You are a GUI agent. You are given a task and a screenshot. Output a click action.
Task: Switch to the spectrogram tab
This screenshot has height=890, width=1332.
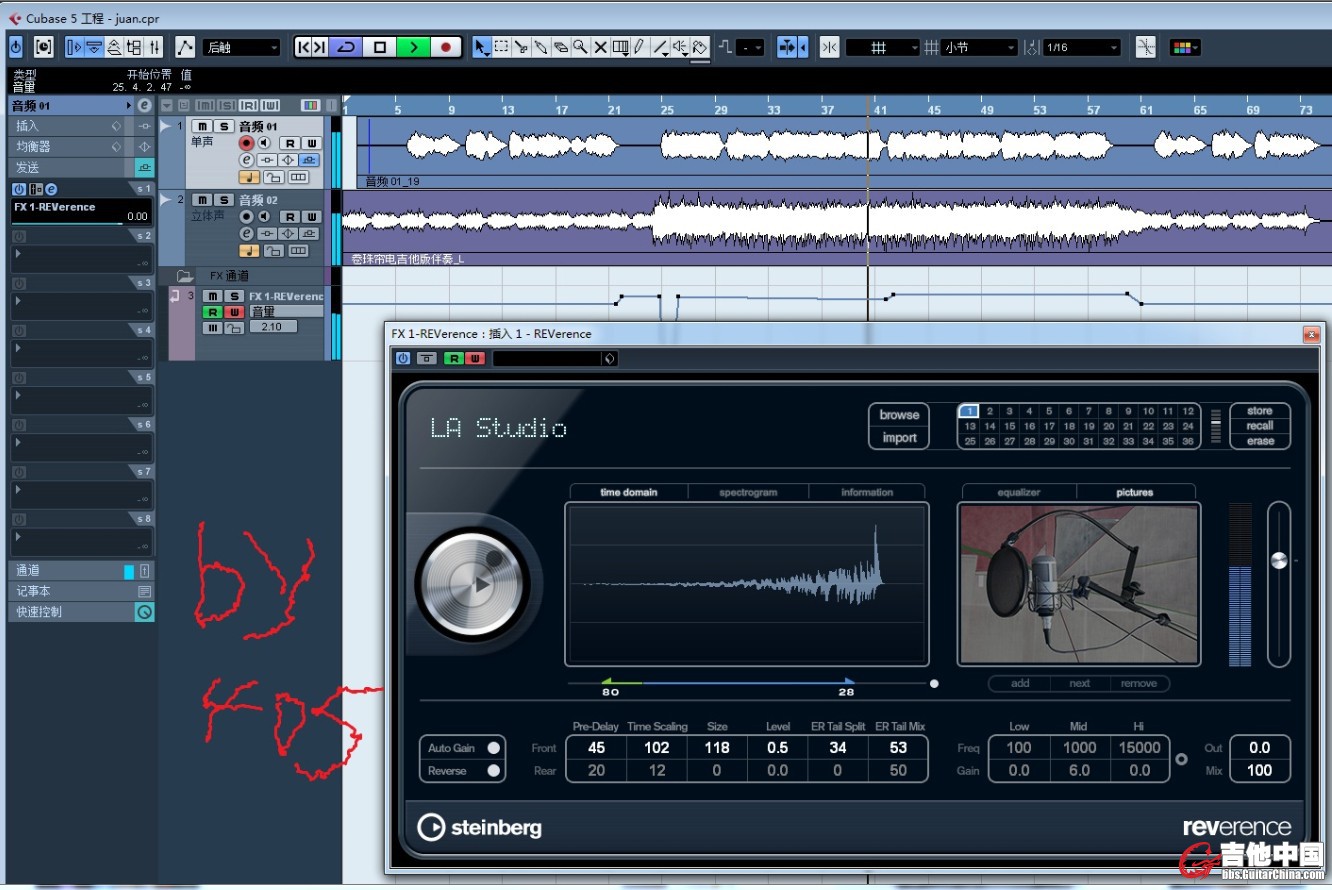748,492
